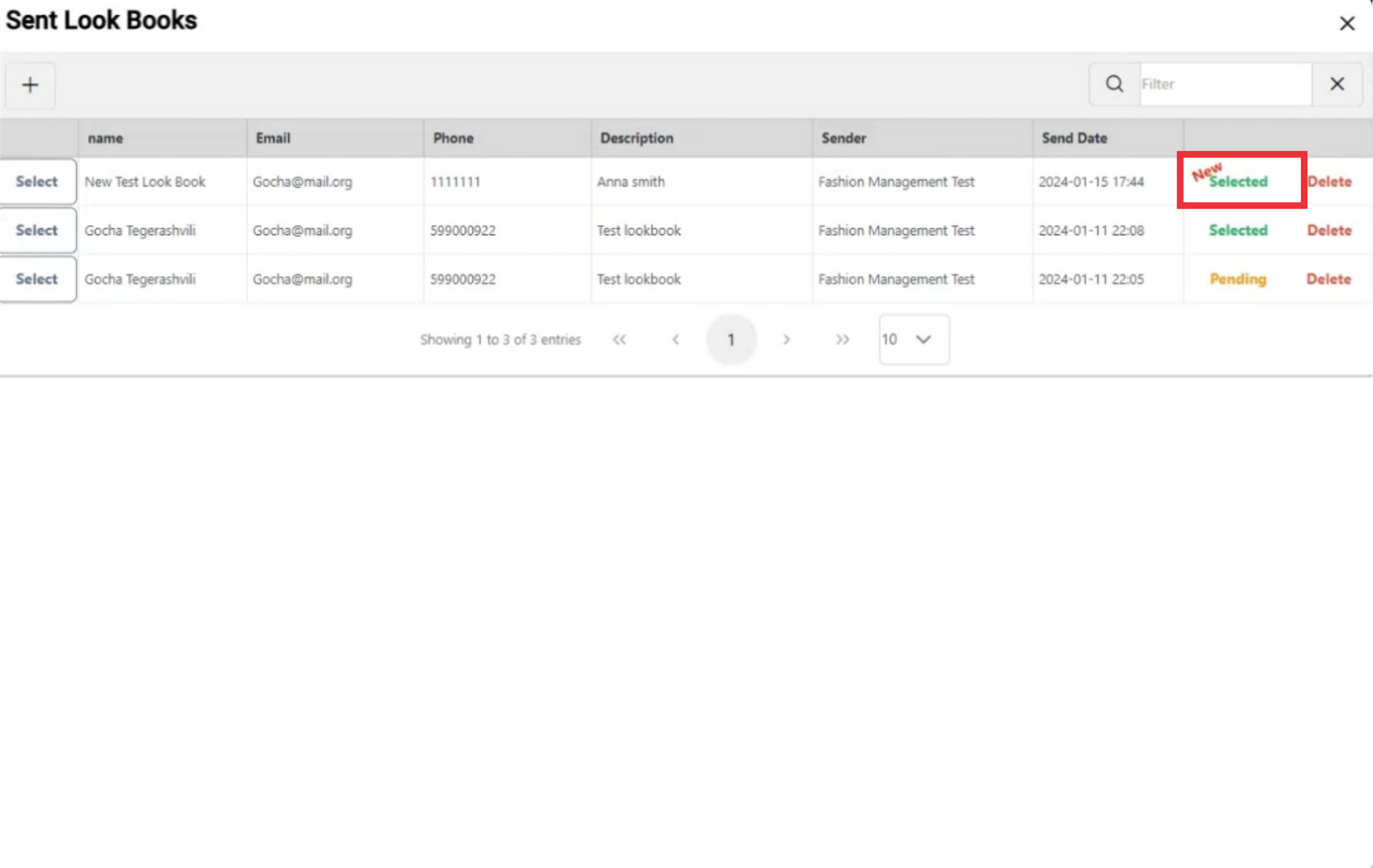Select the row sent 2024-01-11 22:05

(x=37, y=279)
